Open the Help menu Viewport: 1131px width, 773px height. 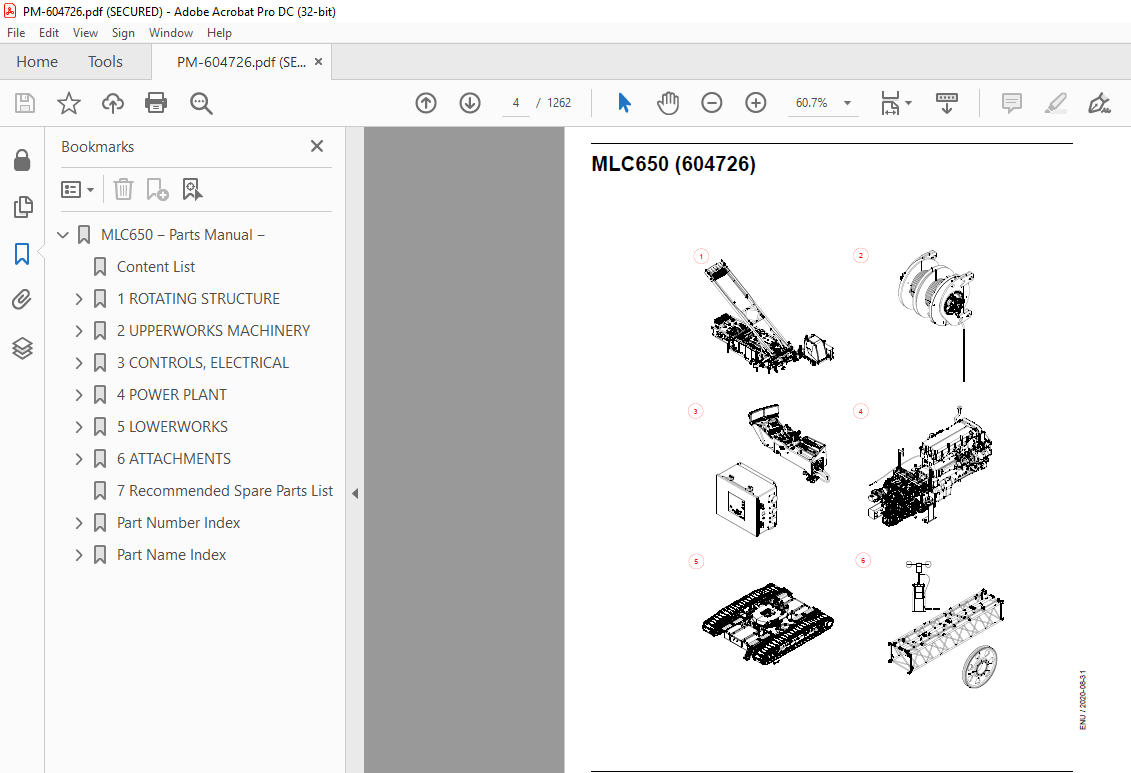[x=219, y=32]
